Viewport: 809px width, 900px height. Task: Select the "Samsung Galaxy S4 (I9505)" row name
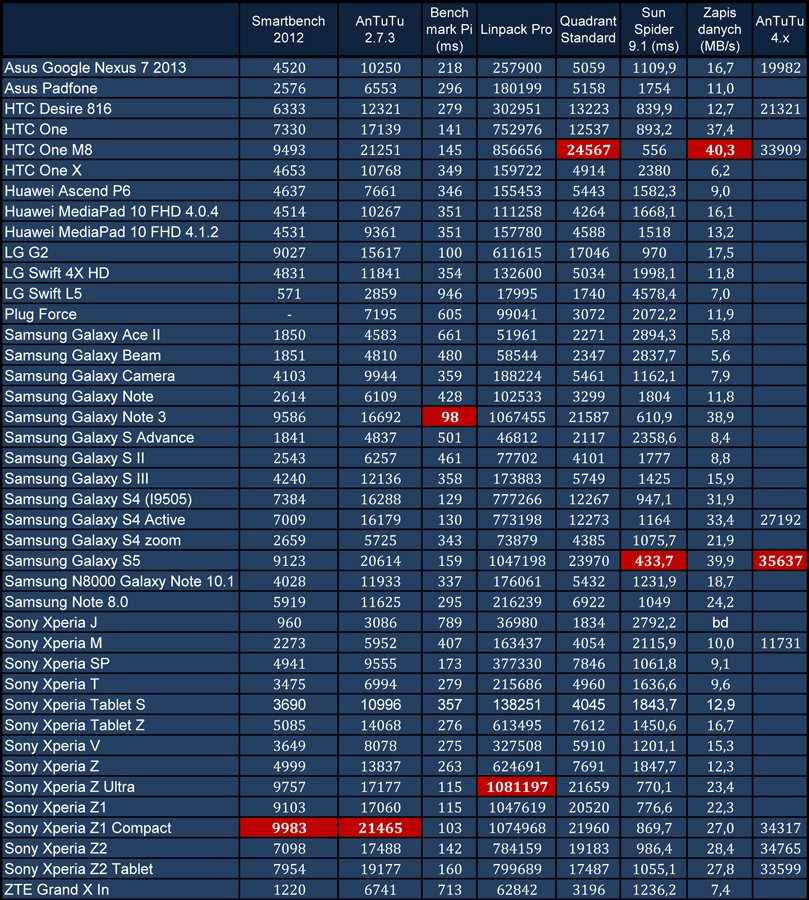(x=98, y=499)
